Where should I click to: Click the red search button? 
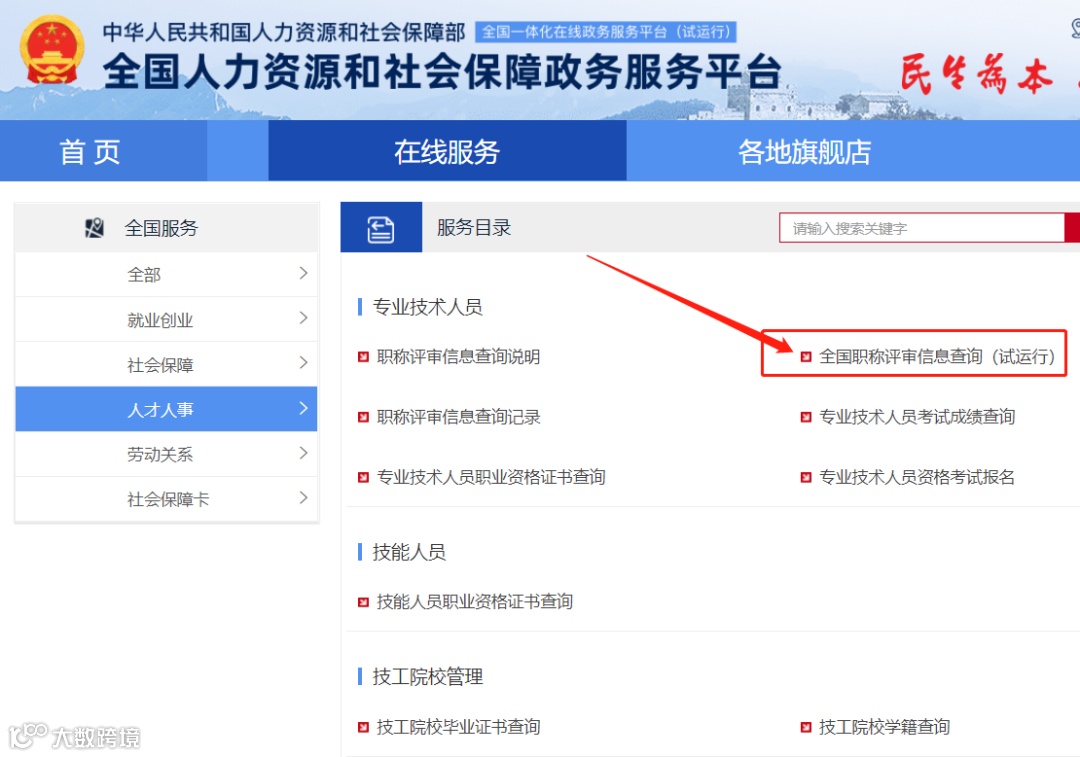pos(1072,228)
